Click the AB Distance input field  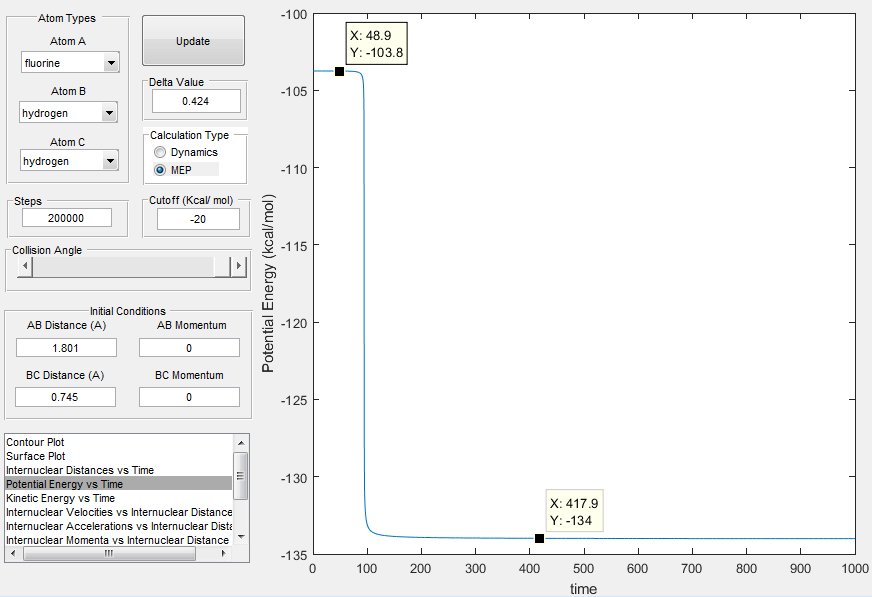point(66,348)
